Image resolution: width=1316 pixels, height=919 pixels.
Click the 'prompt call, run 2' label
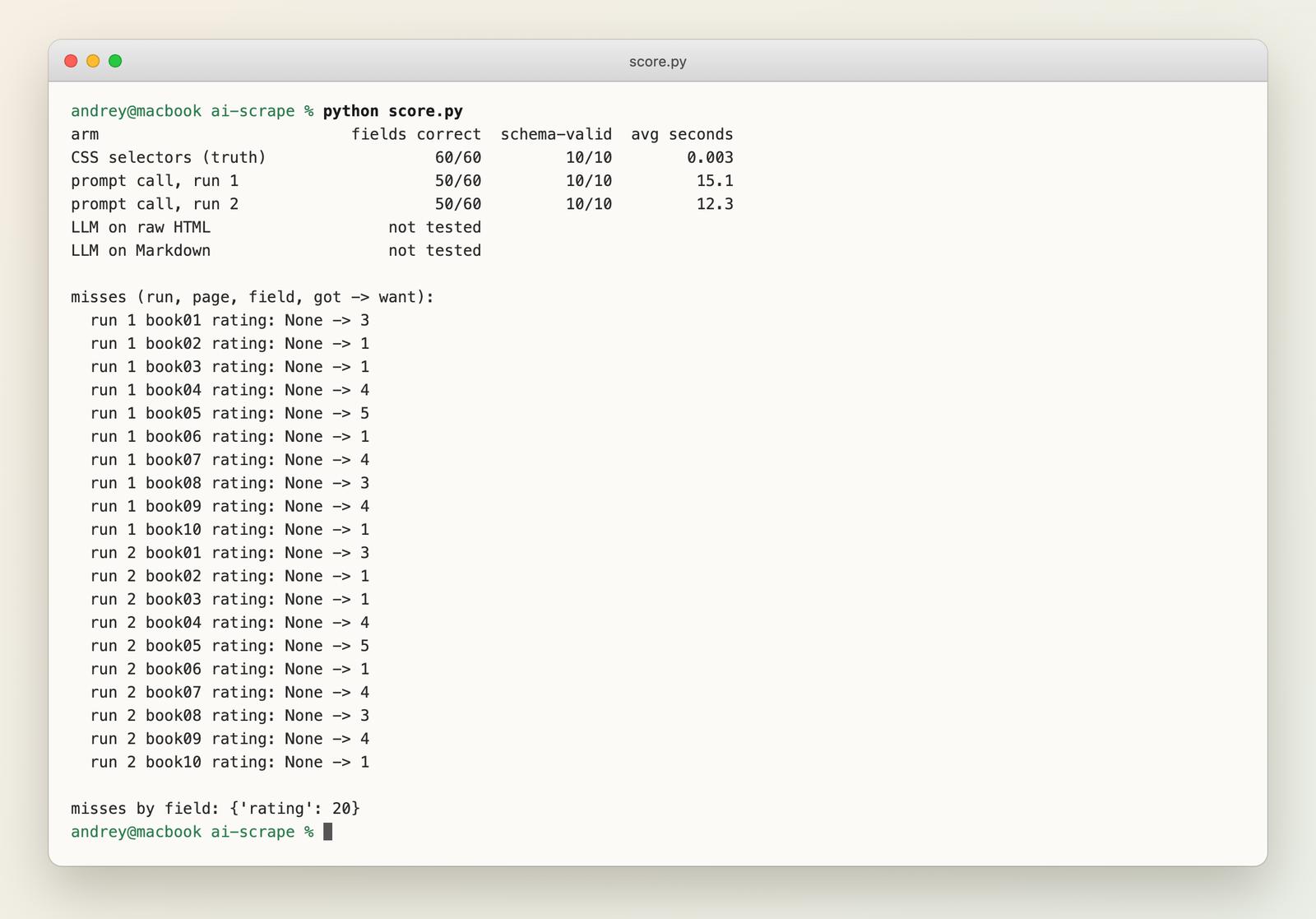pyautogui.click(x=155, y=204)
